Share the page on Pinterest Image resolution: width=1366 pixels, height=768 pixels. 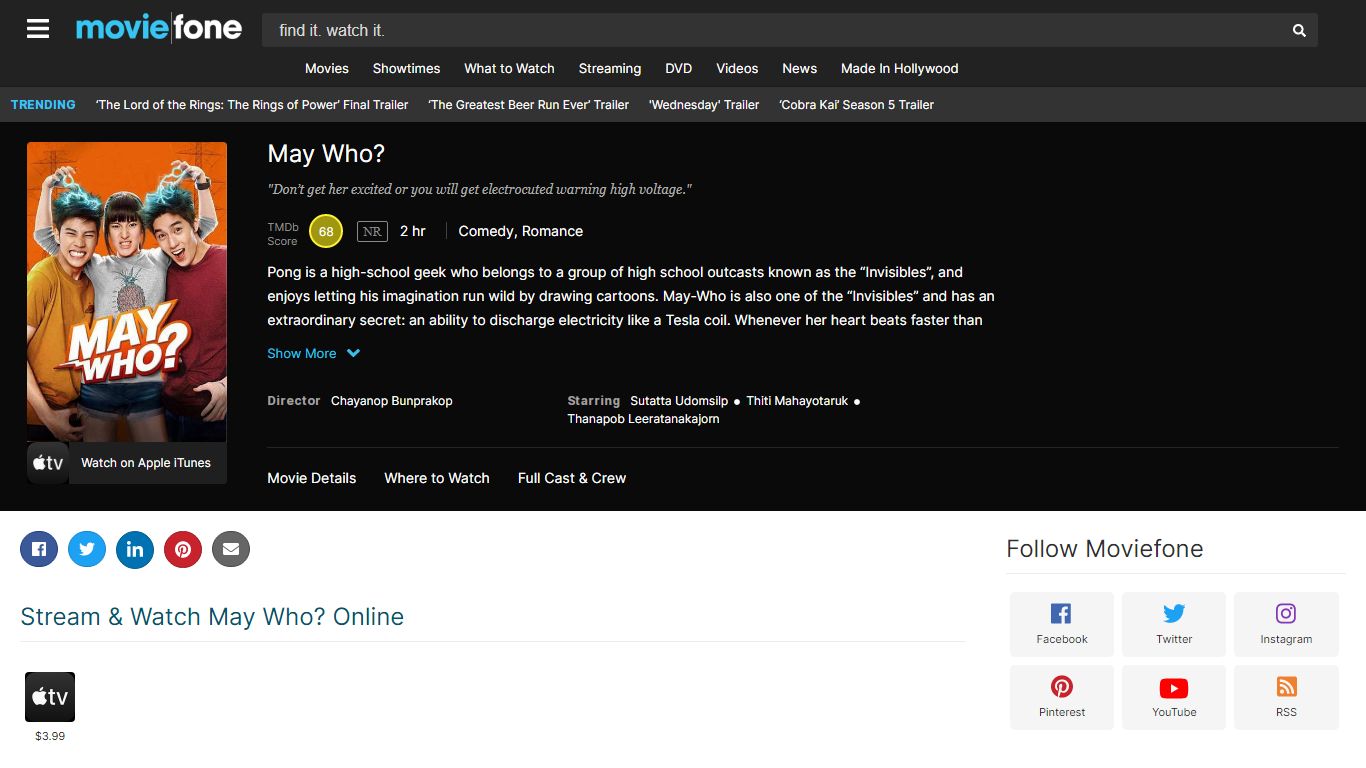coord(183,549)
